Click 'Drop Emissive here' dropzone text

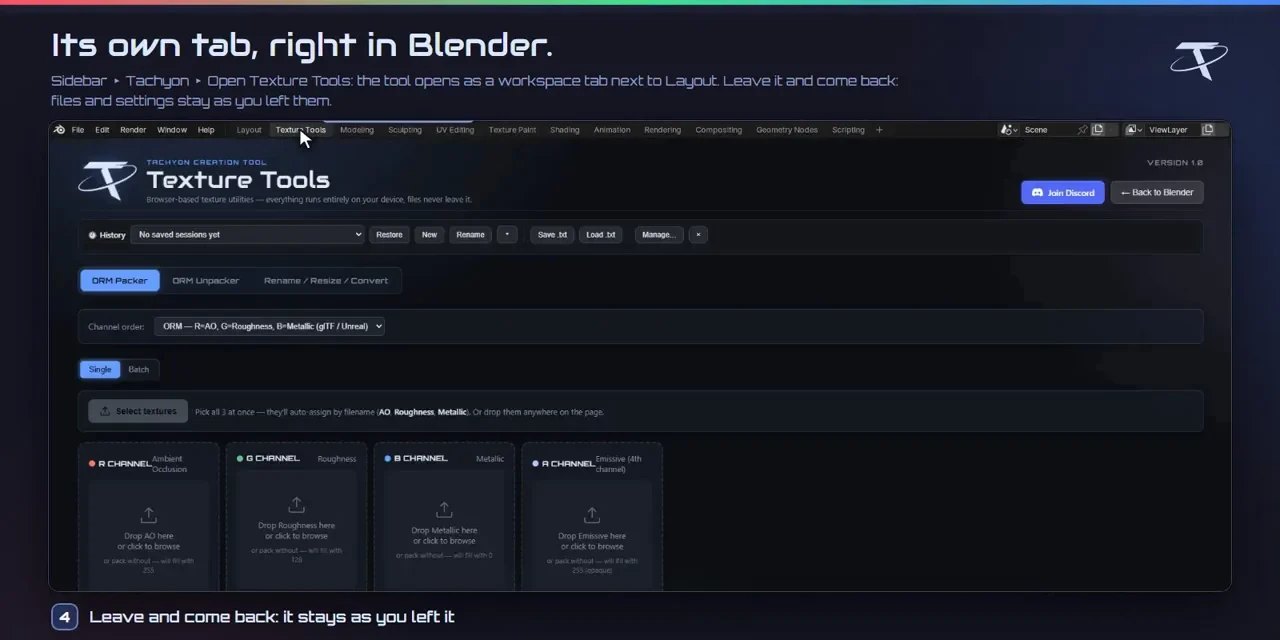click(x=592, y=536)
